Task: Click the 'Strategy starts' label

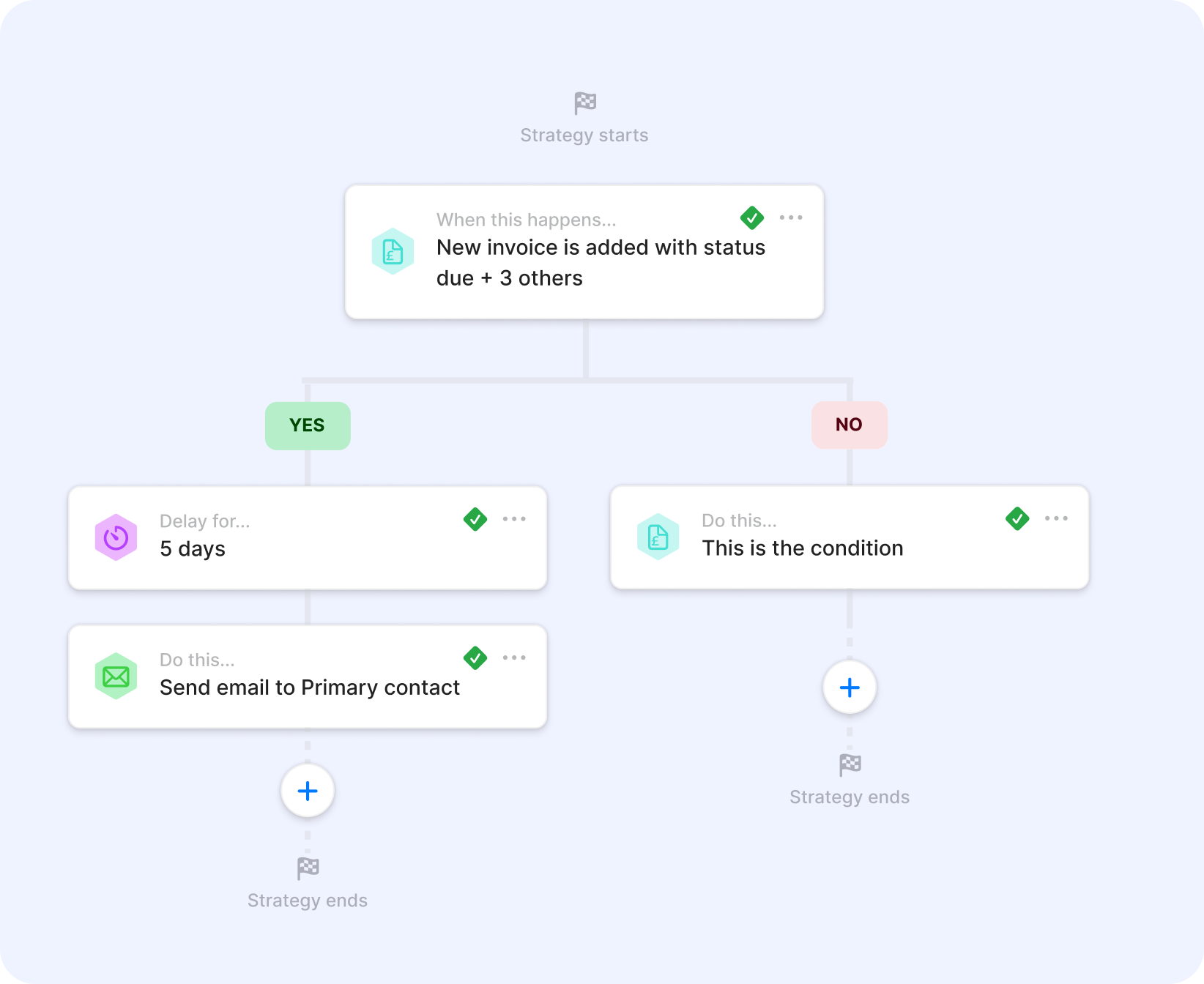Action: [584, 135]
